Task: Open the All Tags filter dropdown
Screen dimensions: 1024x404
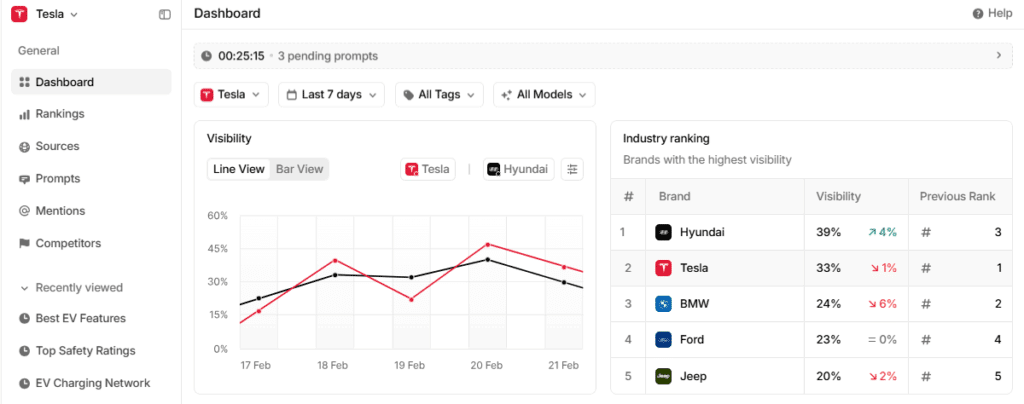Action: [x=439, y=95]
